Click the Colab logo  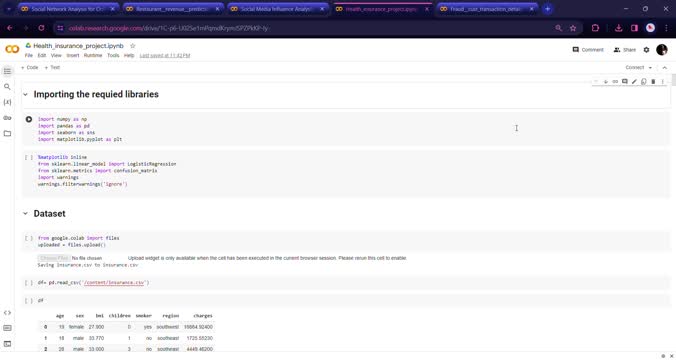coord(12,49)
